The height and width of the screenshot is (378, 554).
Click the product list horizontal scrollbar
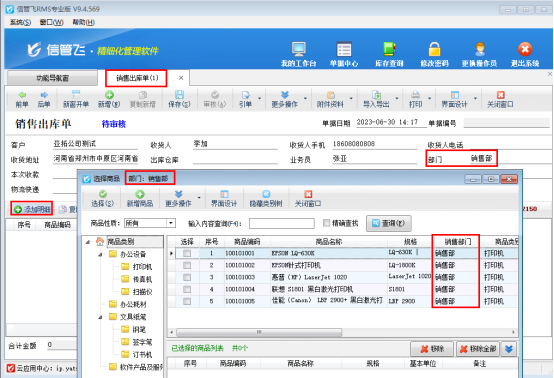[259, 332]
